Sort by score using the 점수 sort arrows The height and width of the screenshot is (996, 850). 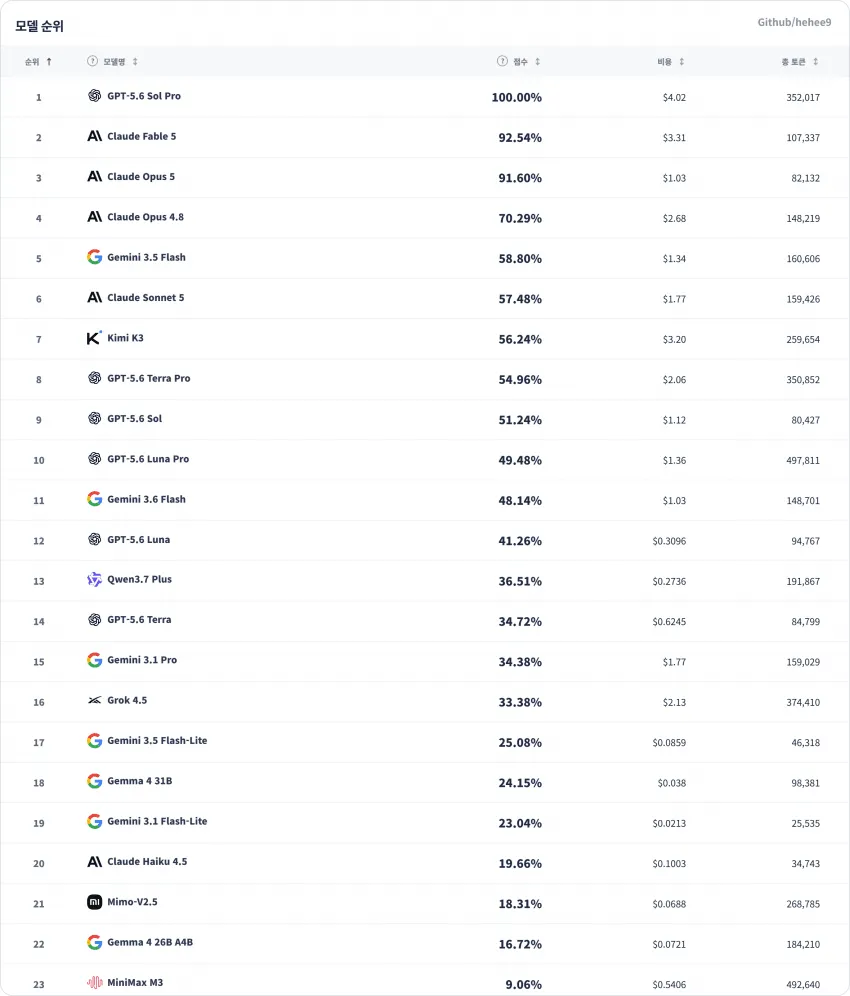537,62
